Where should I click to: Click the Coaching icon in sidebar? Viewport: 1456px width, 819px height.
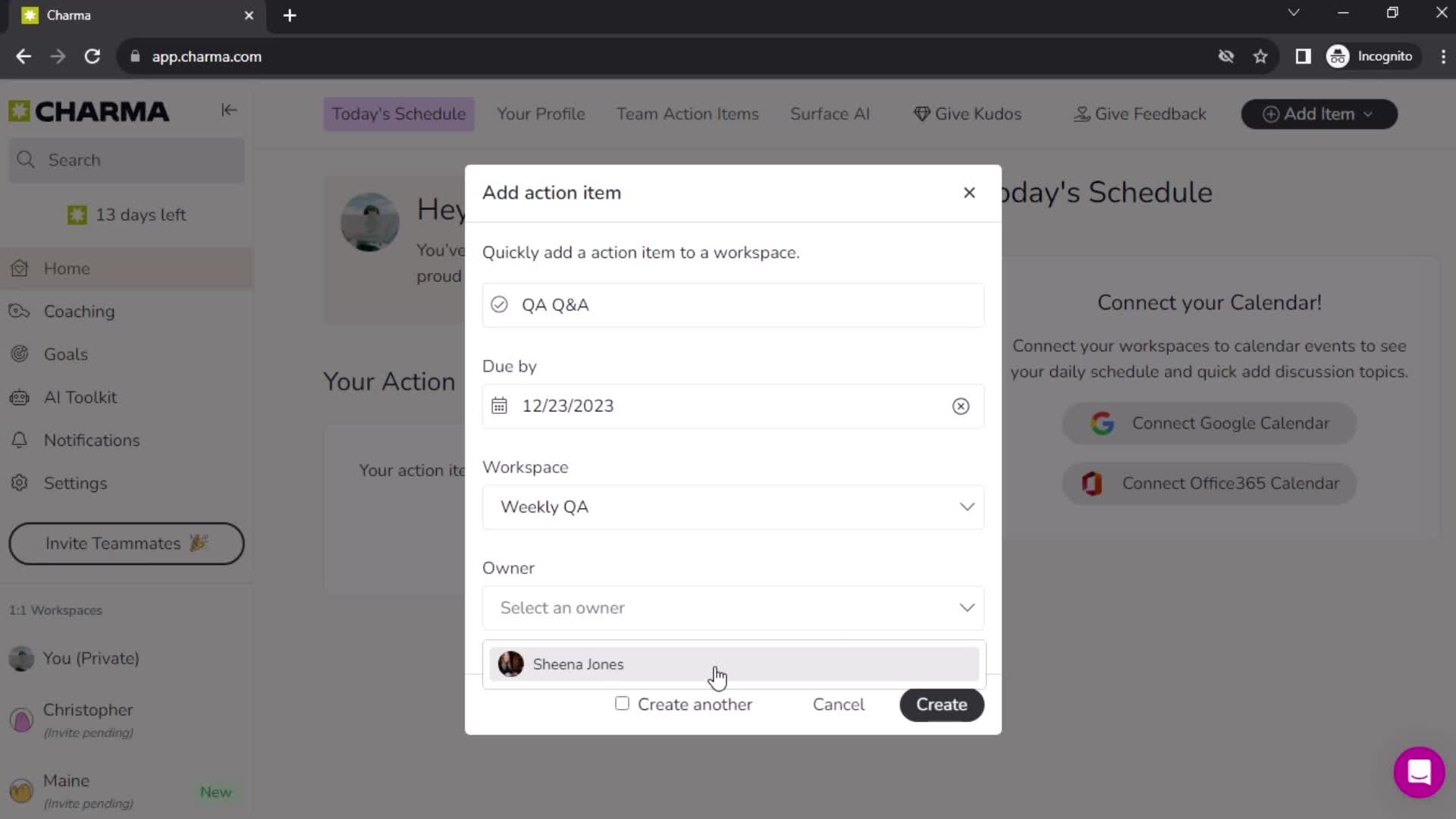coord(21,311)
